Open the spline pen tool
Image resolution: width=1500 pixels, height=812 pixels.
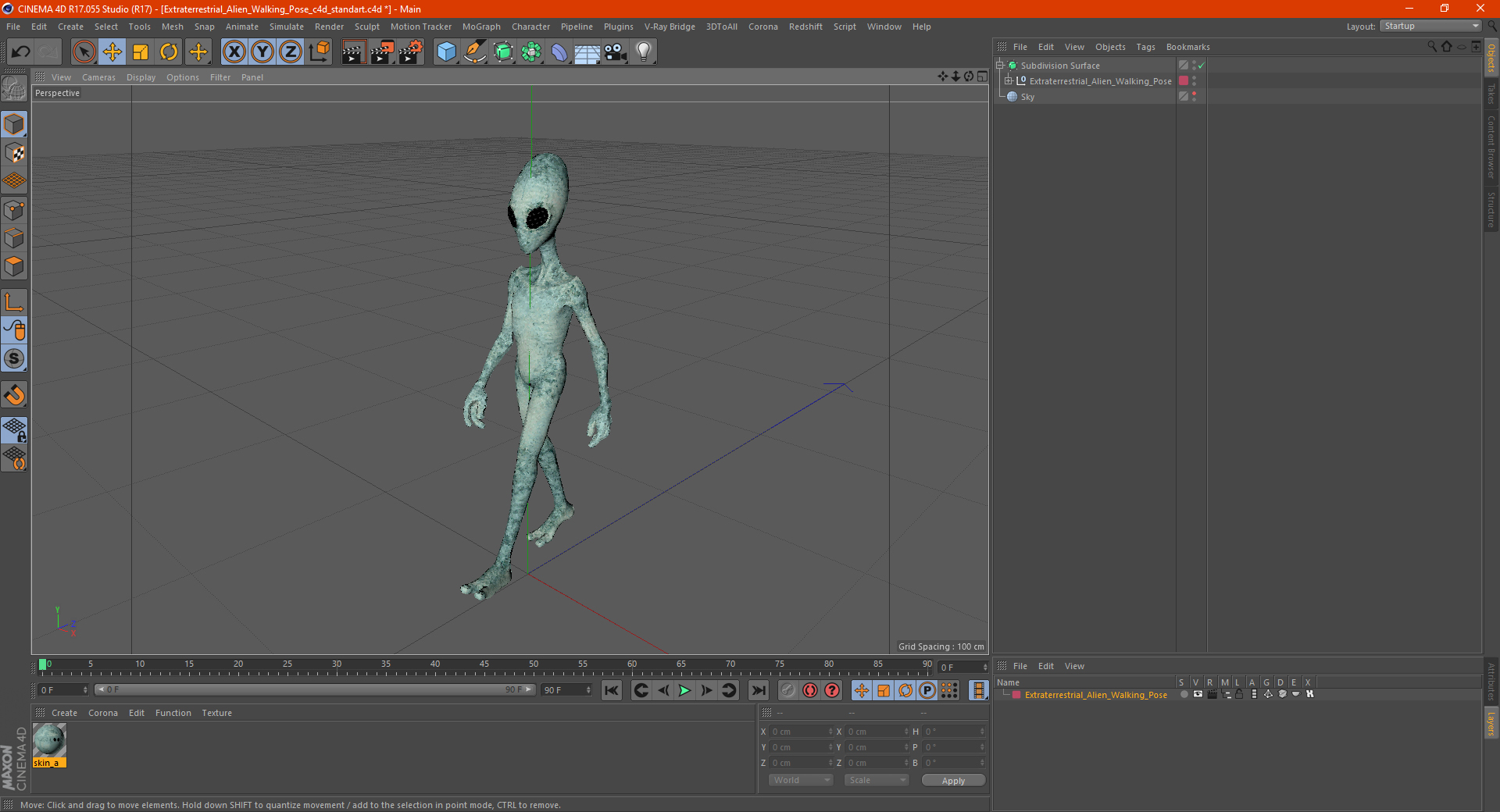point(475,52)
